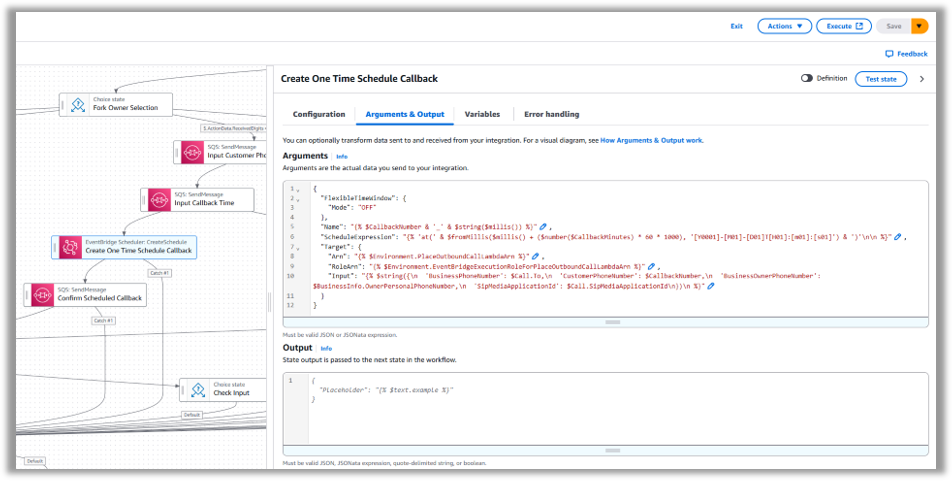Click the drag handle on Fork Owner Selection node

click(63, 104)
